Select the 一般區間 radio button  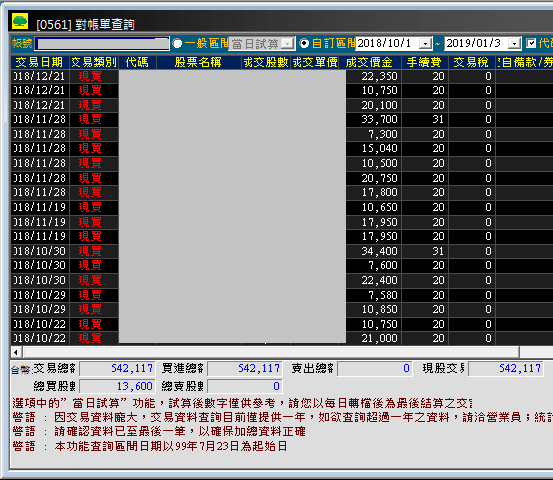[177, 43]
